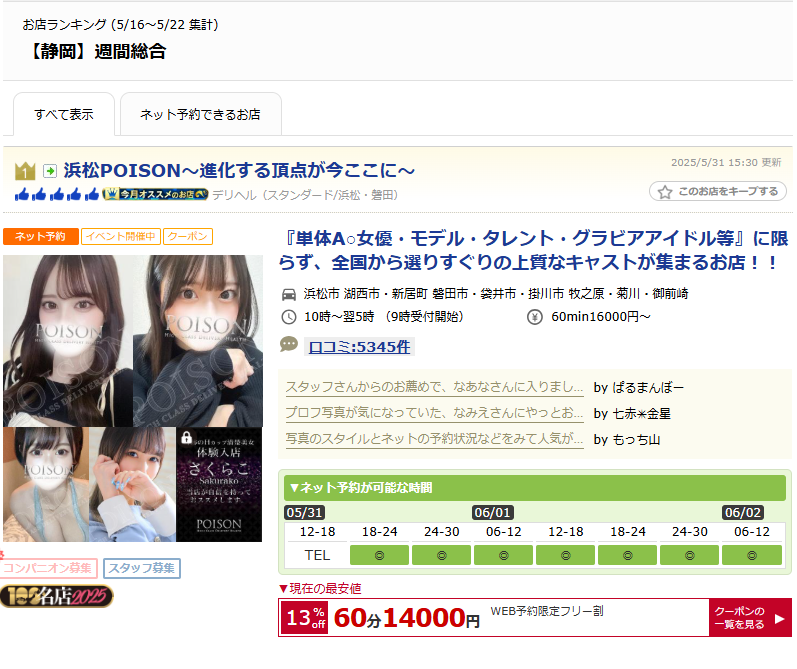The width and height of the screenshot is (797, 669).
Task: Click the star icon in keep button
Action: tap(664, 192)
